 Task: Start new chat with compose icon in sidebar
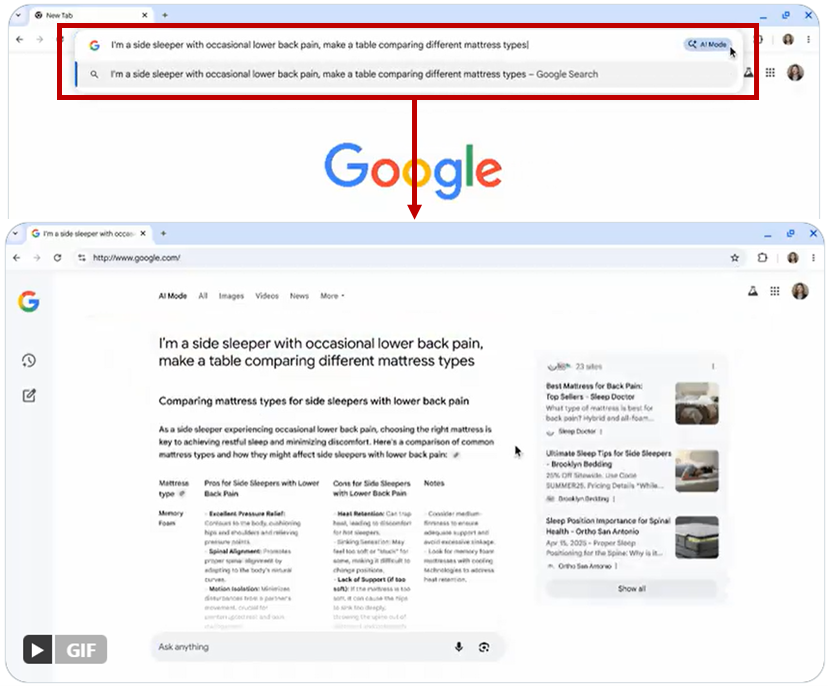(x=27, y=395)
